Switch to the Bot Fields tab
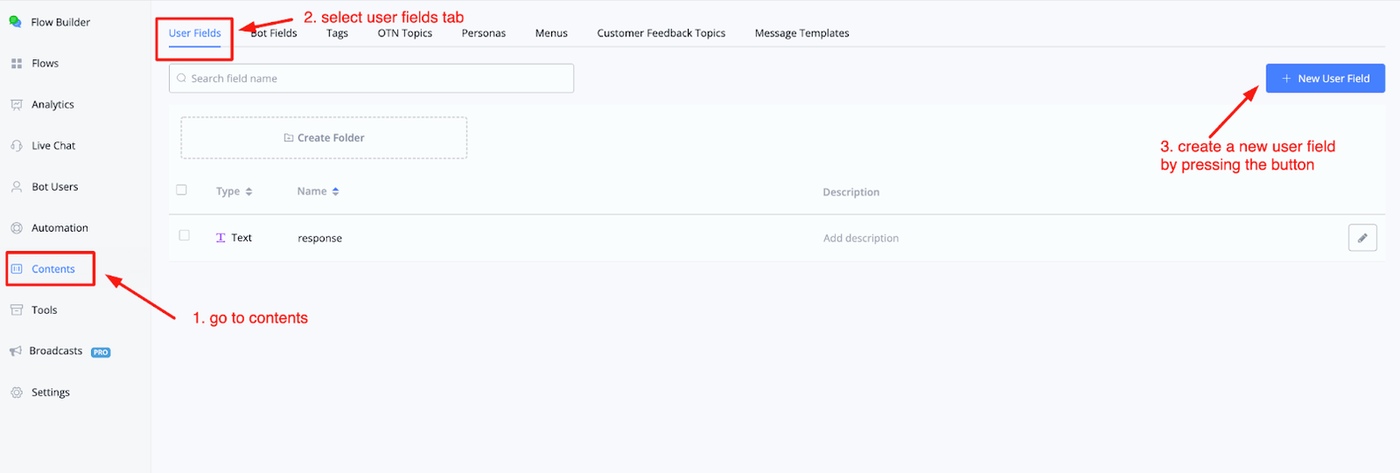This screenshot has height=473, width=1400. tap(274, 33)
